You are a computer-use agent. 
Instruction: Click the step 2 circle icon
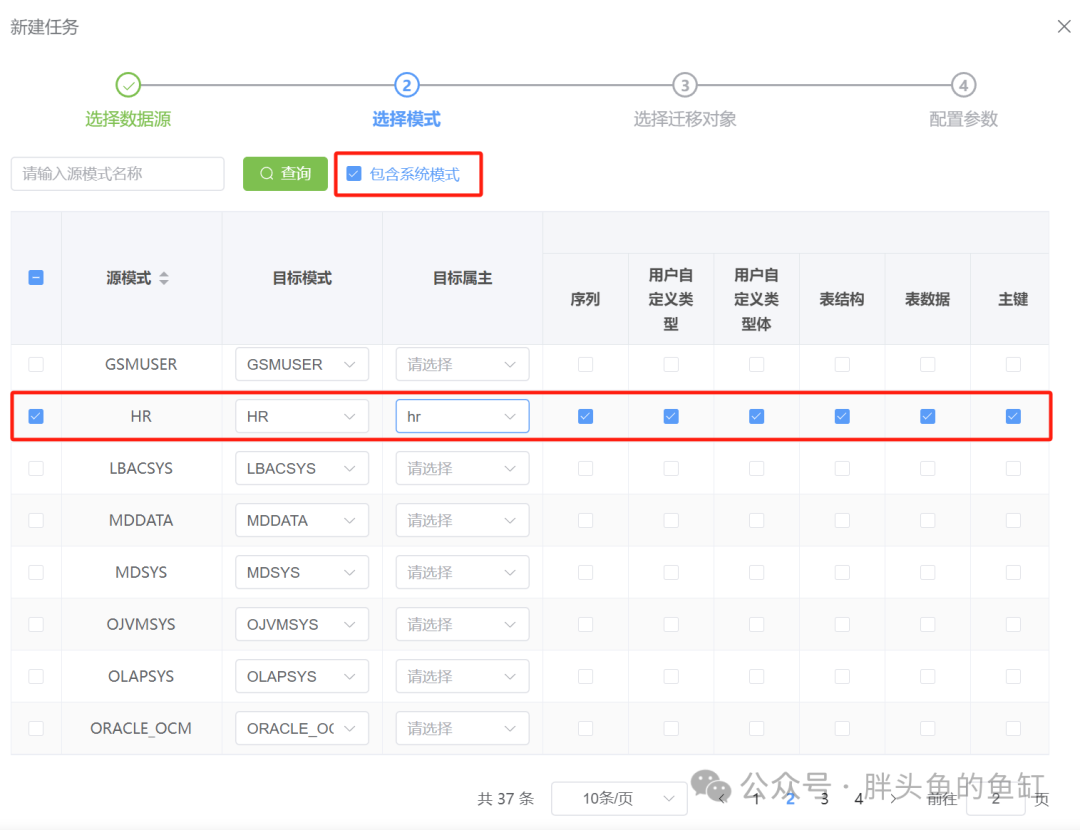[x=406, y=85]
